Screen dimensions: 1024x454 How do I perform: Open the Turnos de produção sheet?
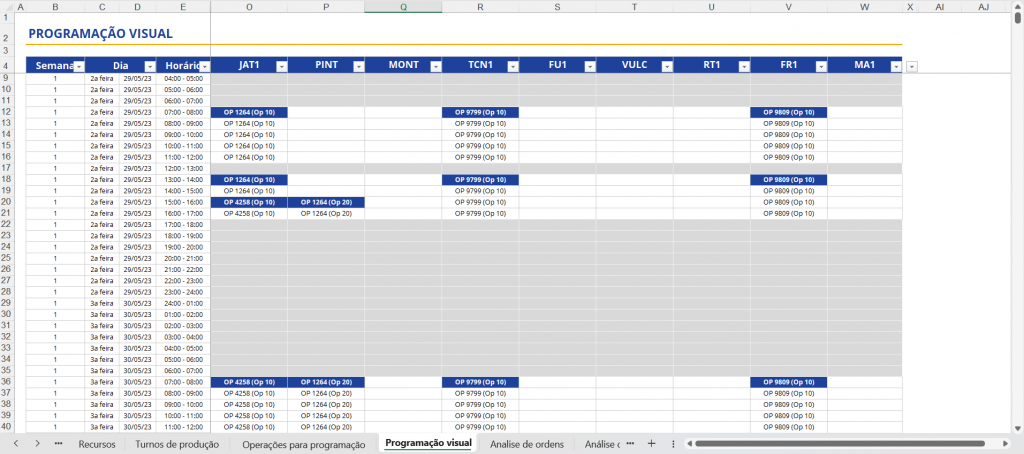click(x=177, y=443)
